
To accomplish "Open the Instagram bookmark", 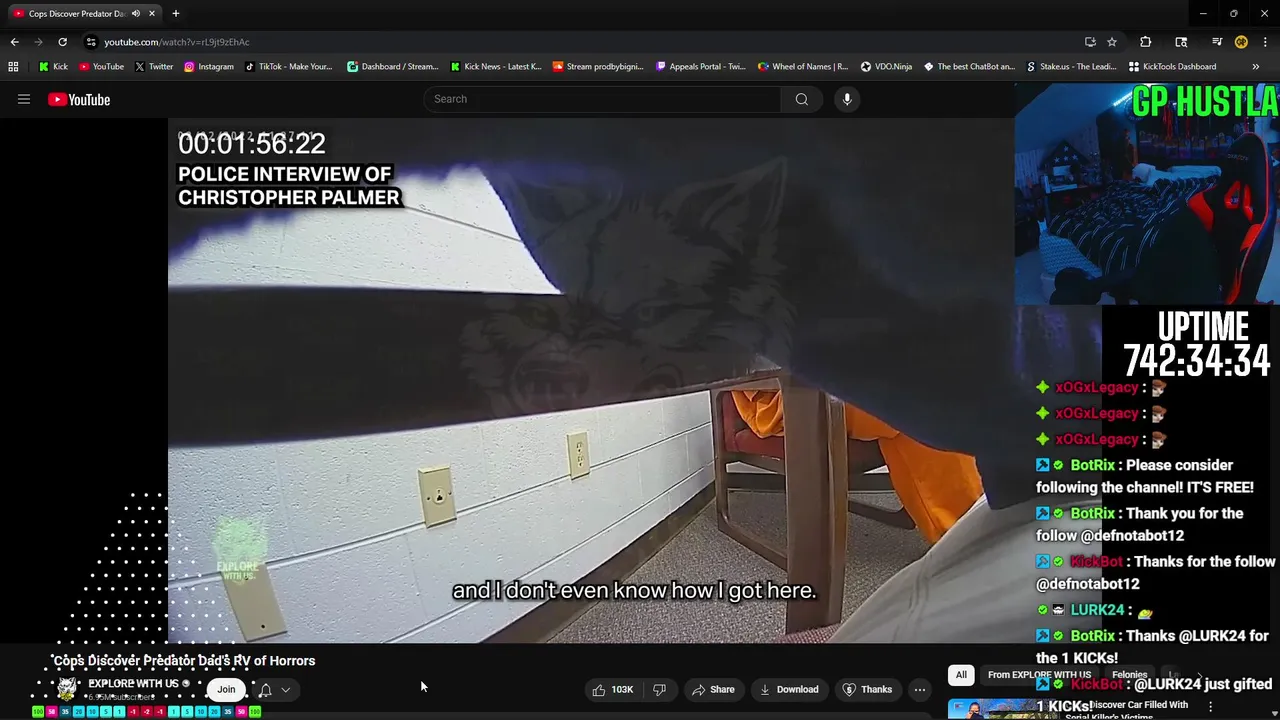I will click(x=209, y=66).
